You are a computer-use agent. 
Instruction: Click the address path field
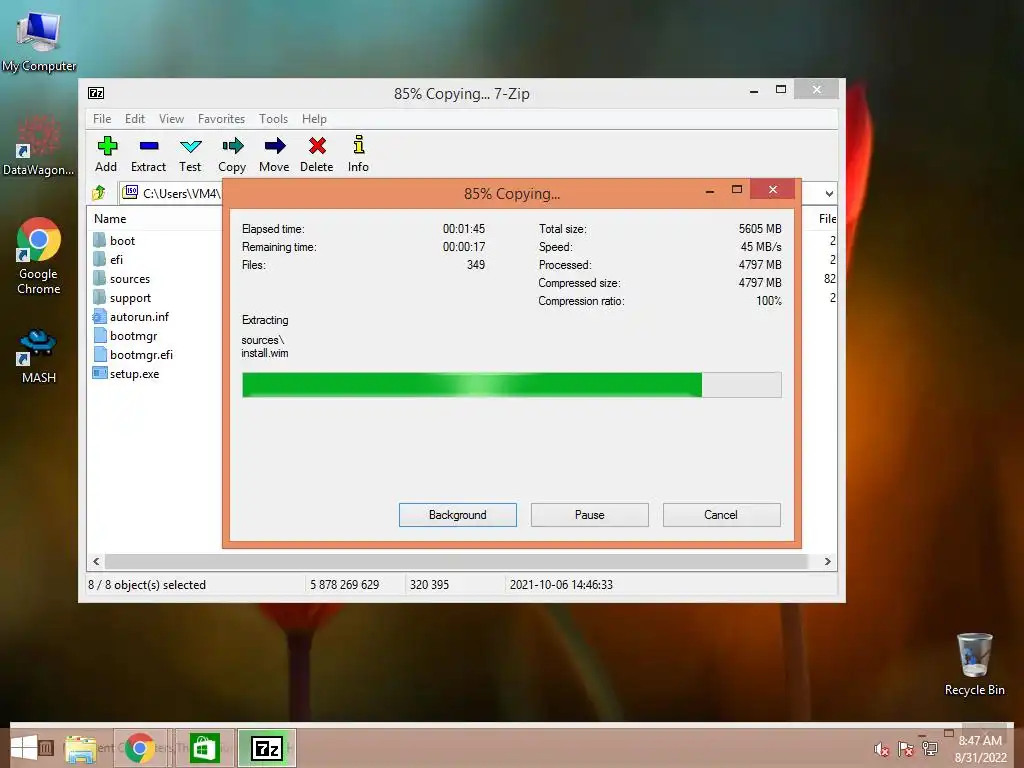coord(172,193)
